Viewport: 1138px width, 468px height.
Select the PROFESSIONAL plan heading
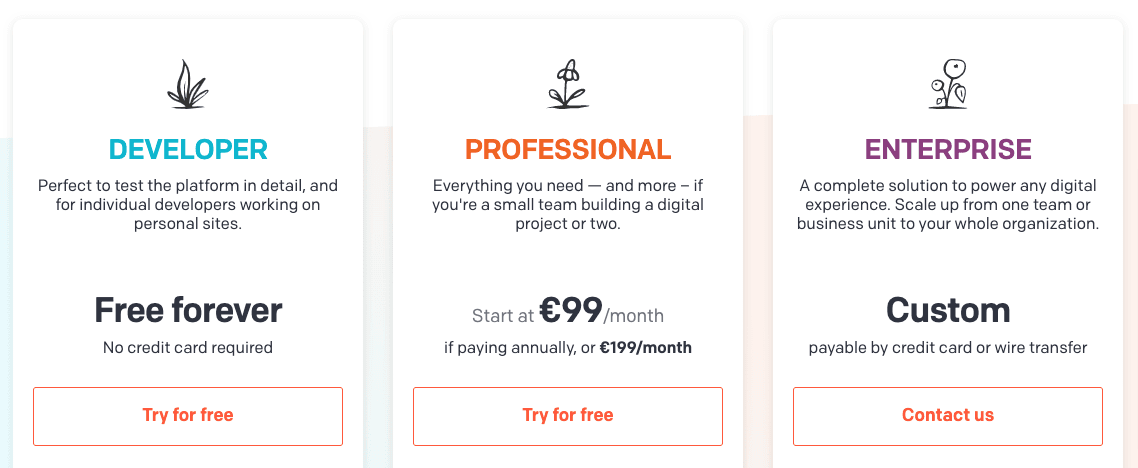[x=568, y=149]
